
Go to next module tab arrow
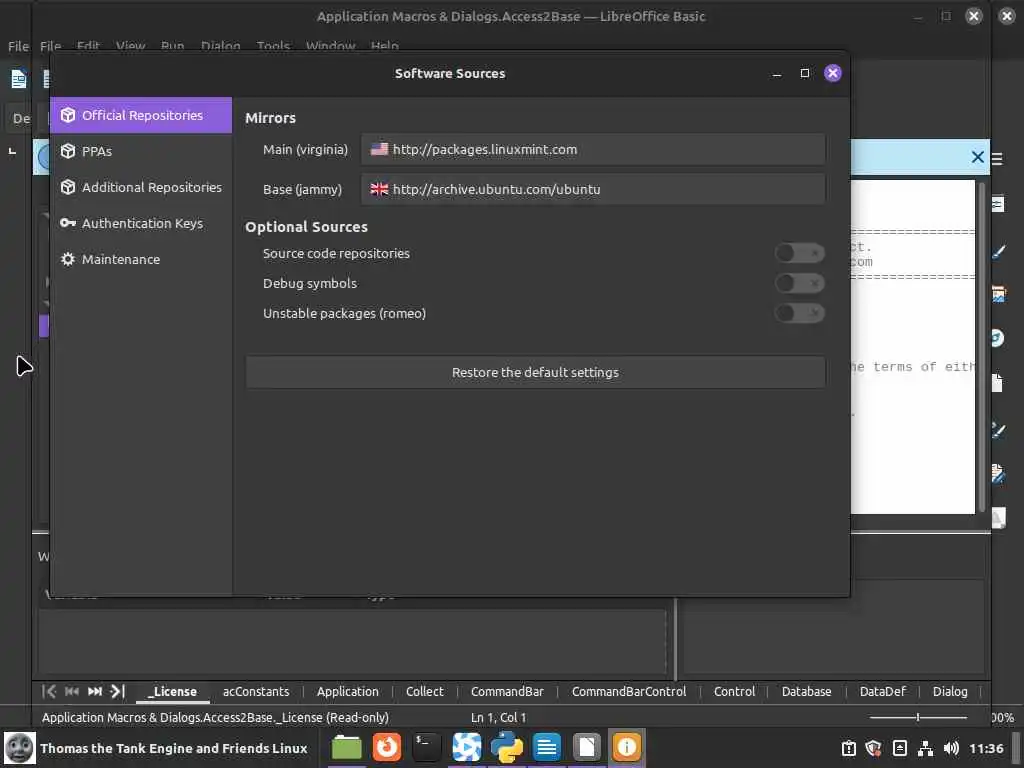pos(95,691)
